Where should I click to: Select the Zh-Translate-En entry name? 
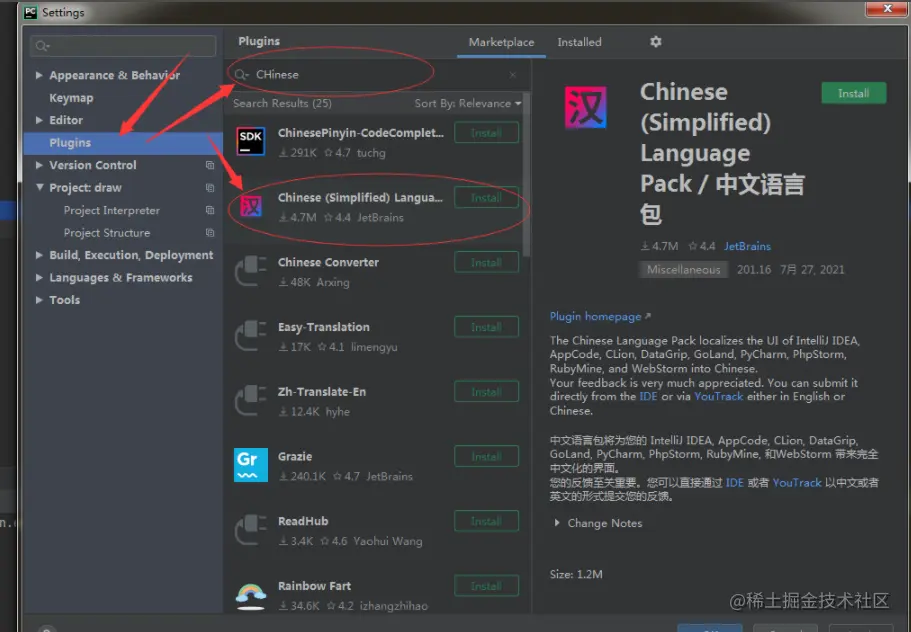[322, 392]
